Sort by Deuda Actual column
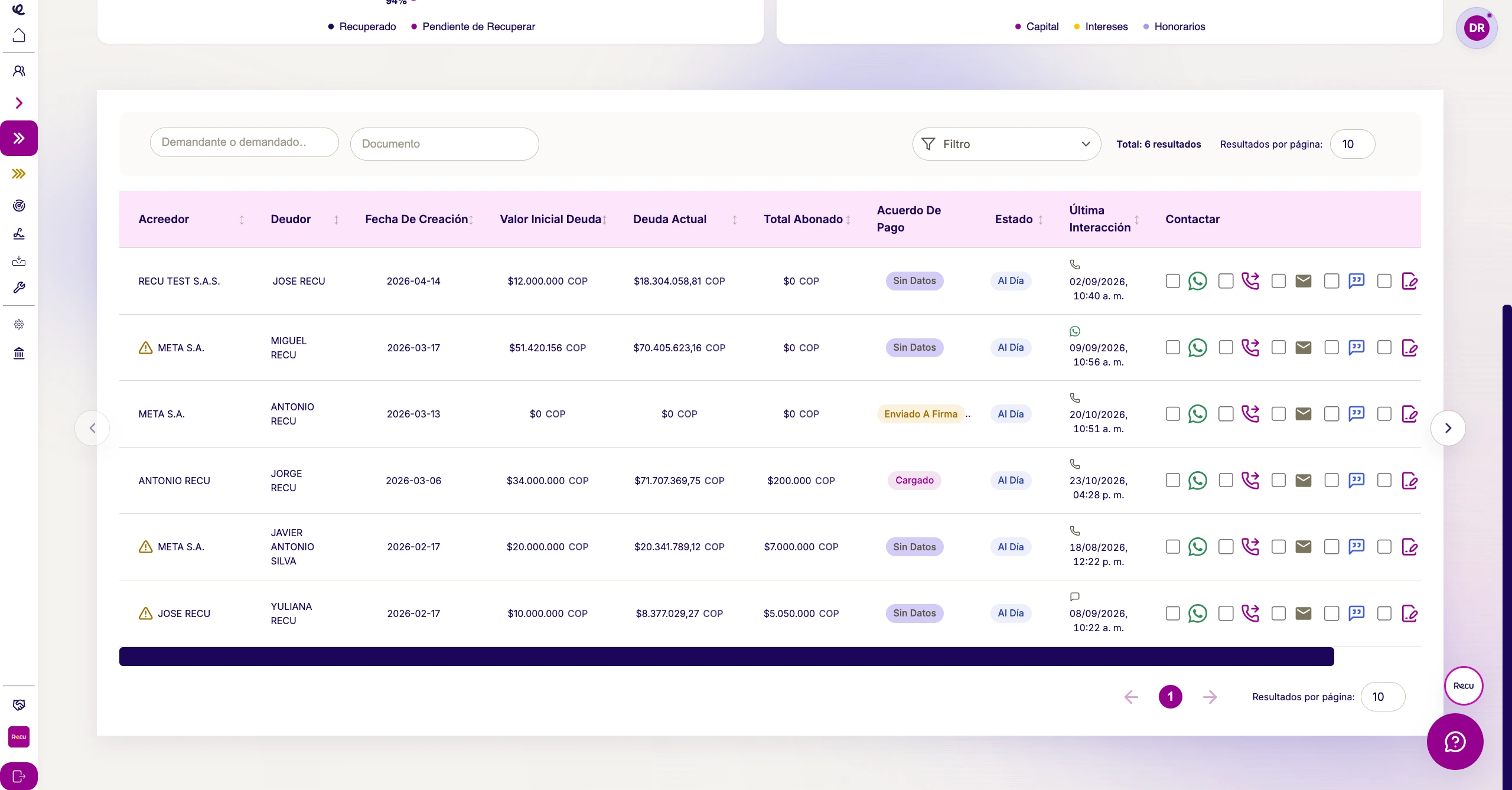1512x790 pixels. pos(734,220)
